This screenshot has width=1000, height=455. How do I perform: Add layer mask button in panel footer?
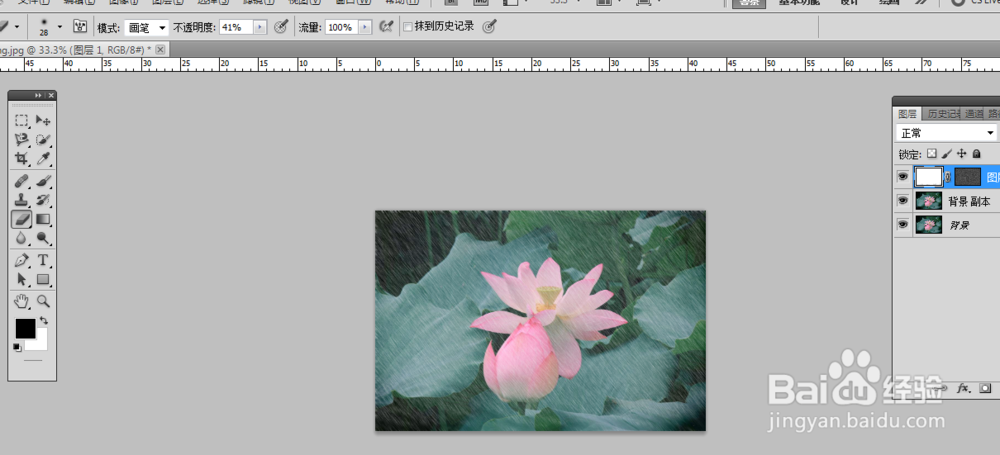[x=985, y=388]
